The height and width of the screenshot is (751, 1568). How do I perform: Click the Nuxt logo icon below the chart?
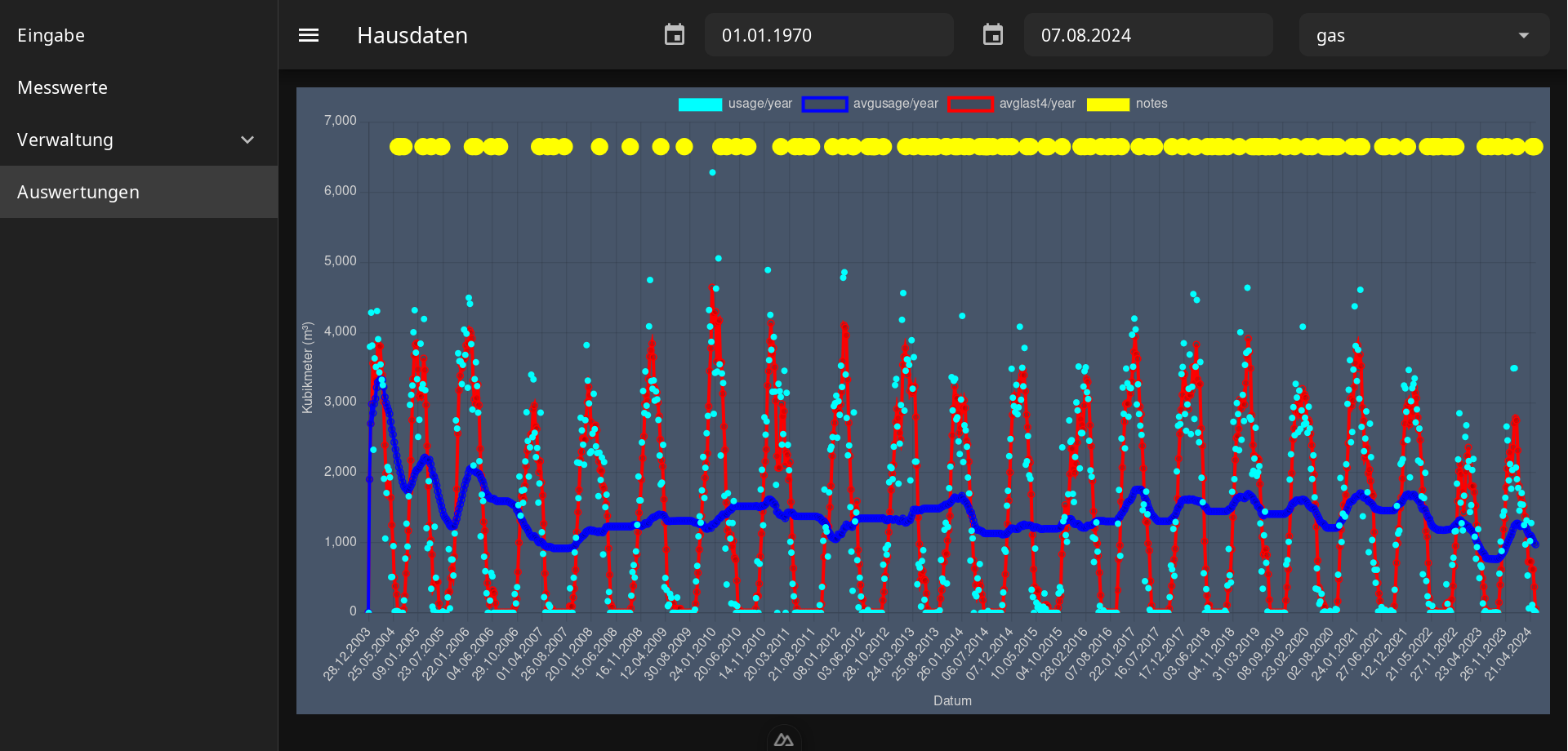coord(784,740)
